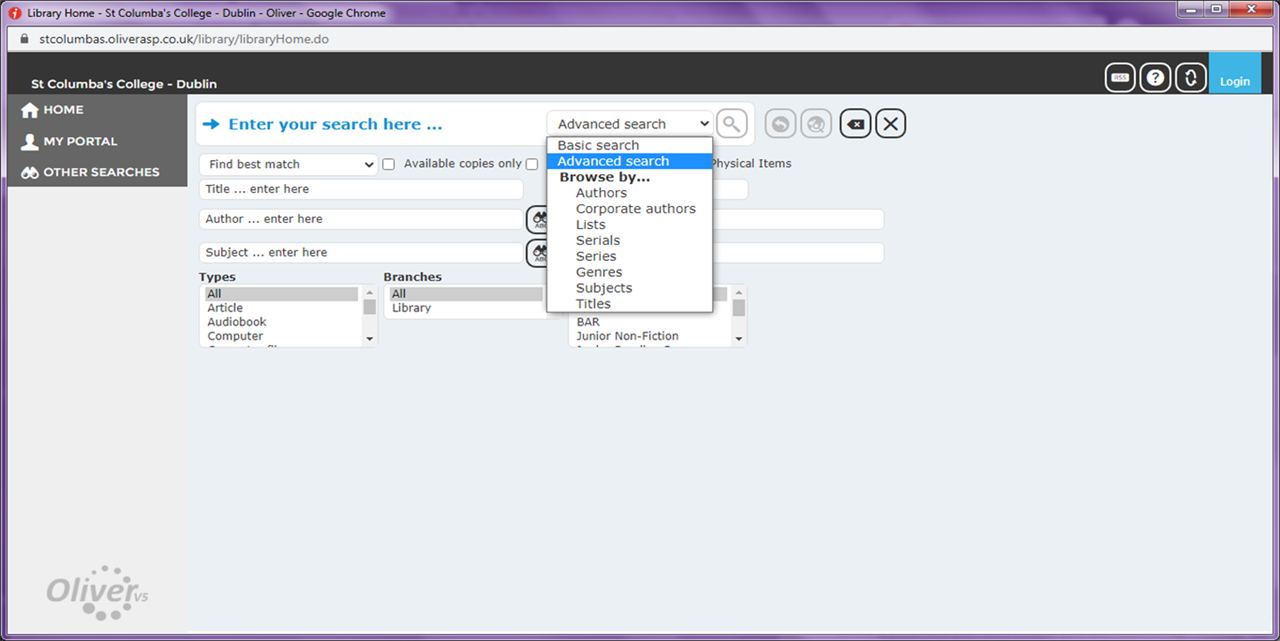This screenshot has height=641, width=1280.
Task: Click binoculars lookup icon beside Subject field
Action: pos(537,253)
